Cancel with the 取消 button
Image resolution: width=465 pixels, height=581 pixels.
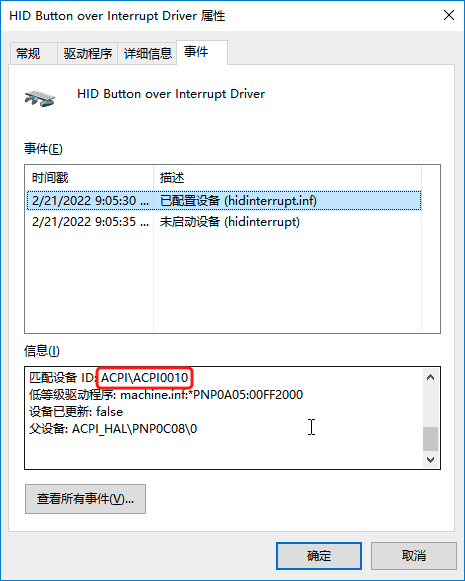click(414, 556)
